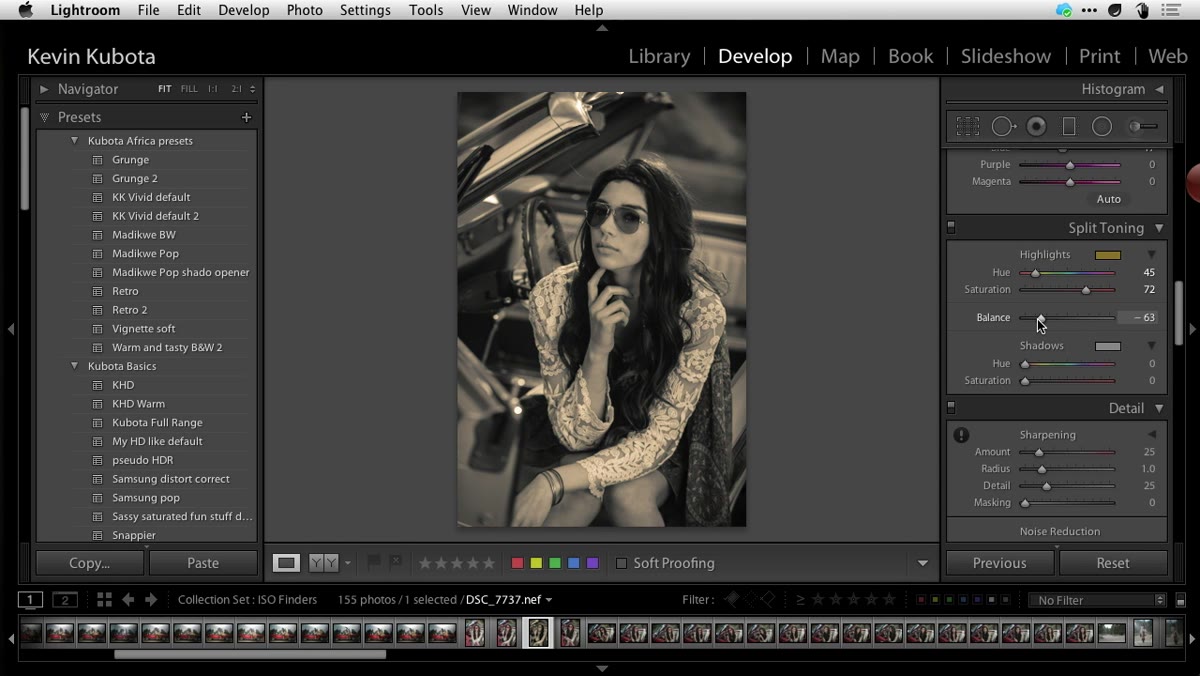This screenshot has height=676, width=1200.
Task: Select the Crop Overlay tool
Action: [x=967, y=127]
